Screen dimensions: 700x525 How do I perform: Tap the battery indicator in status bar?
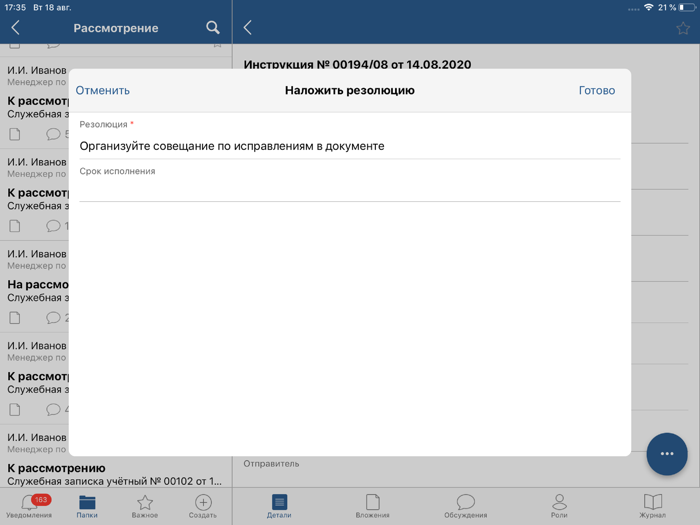pos(687,8)
